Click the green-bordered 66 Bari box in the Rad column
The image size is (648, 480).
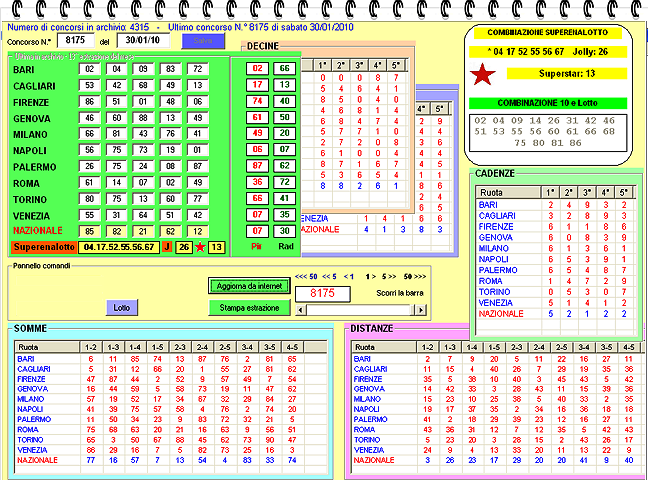click(284, 69)
